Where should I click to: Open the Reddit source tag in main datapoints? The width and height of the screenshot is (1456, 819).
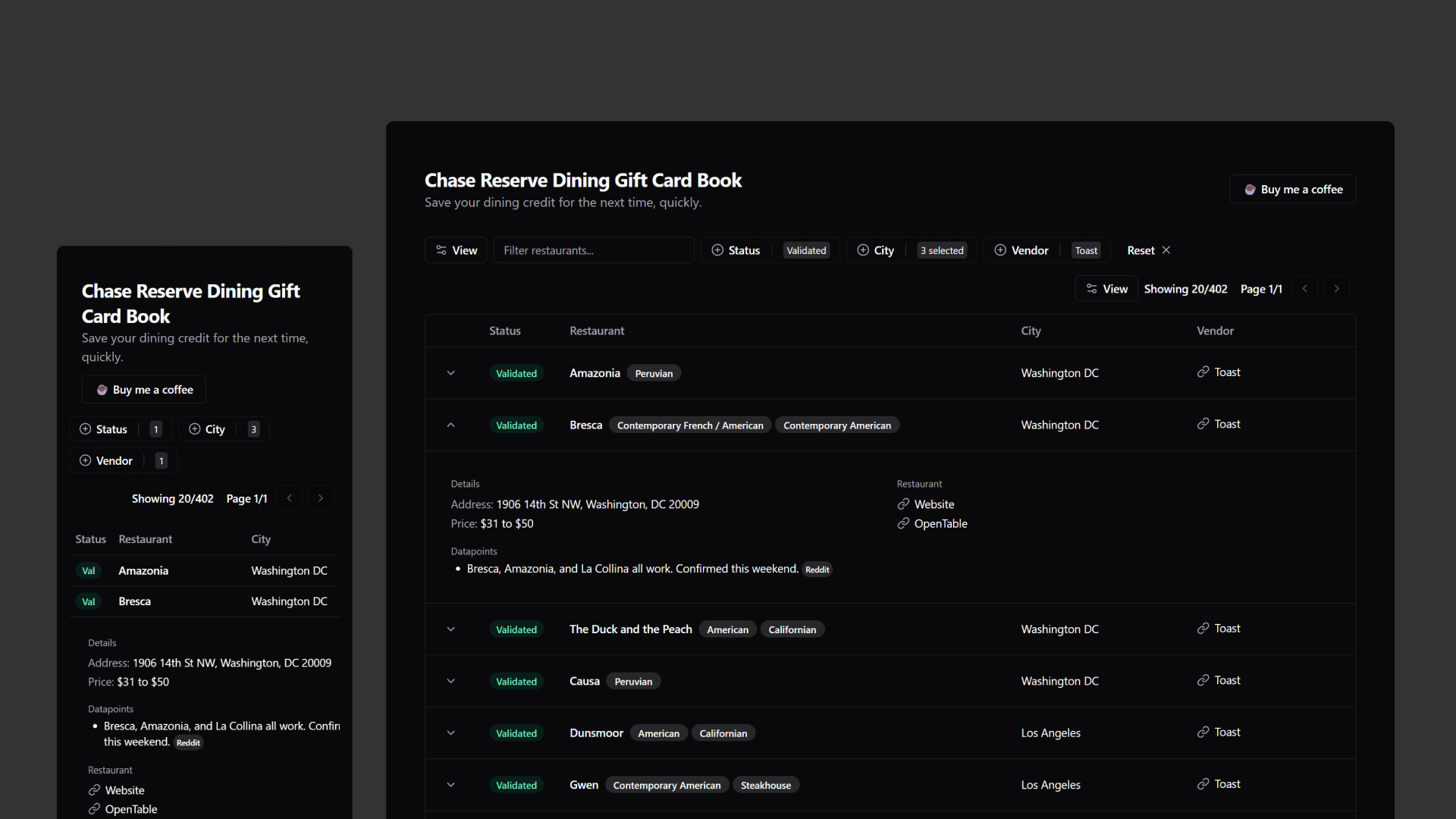pyautogui.click(x=817, y=570)
